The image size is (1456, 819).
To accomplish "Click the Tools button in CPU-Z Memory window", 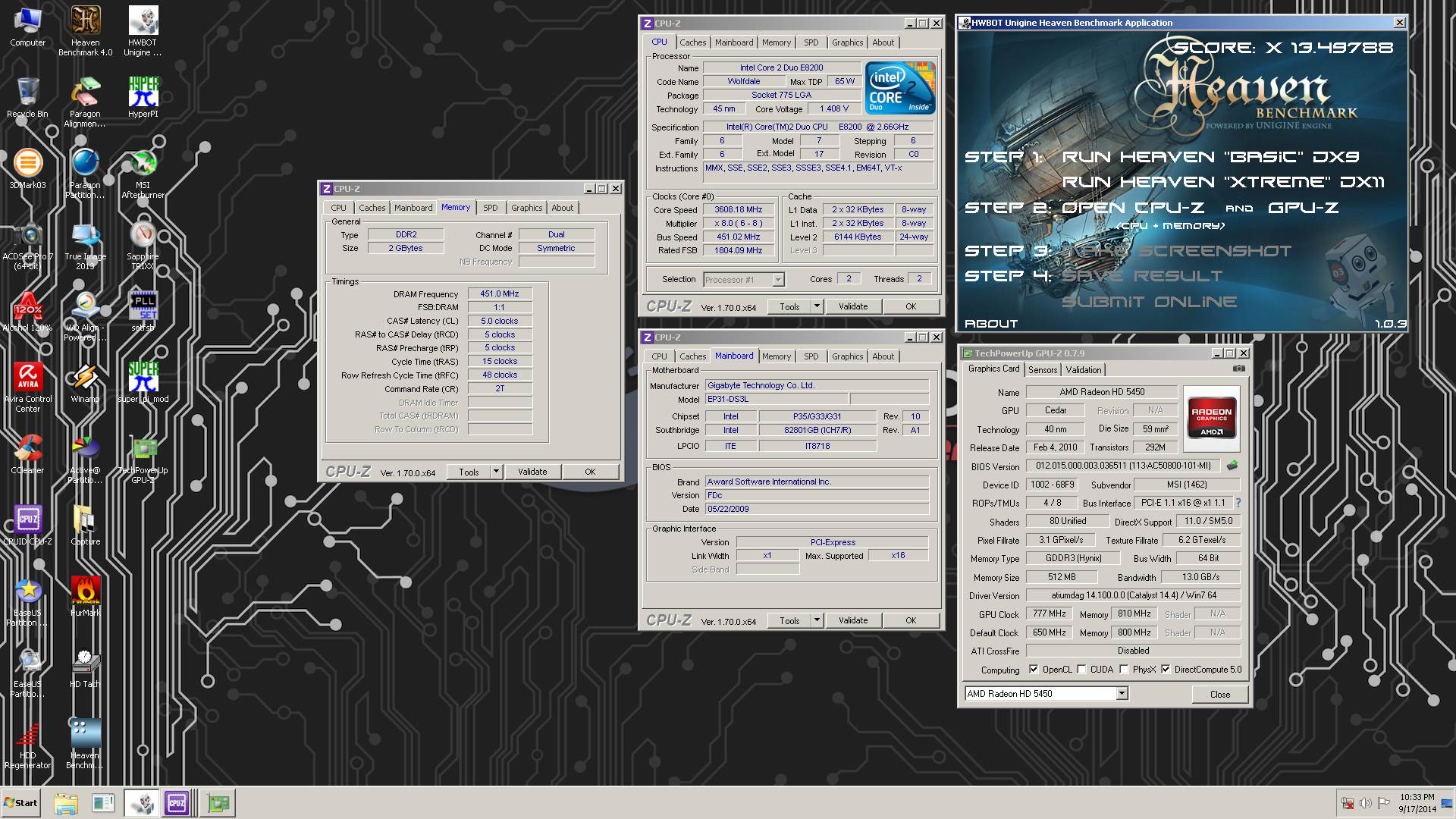I will pyautogui.click(x=469, y=472).
